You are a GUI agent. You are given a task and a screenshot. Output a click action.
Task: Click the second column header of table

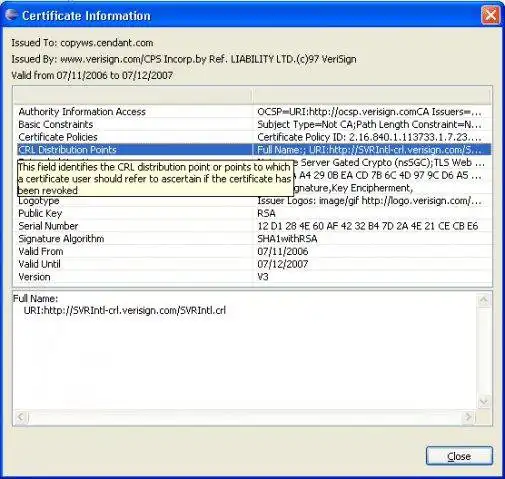372,96
